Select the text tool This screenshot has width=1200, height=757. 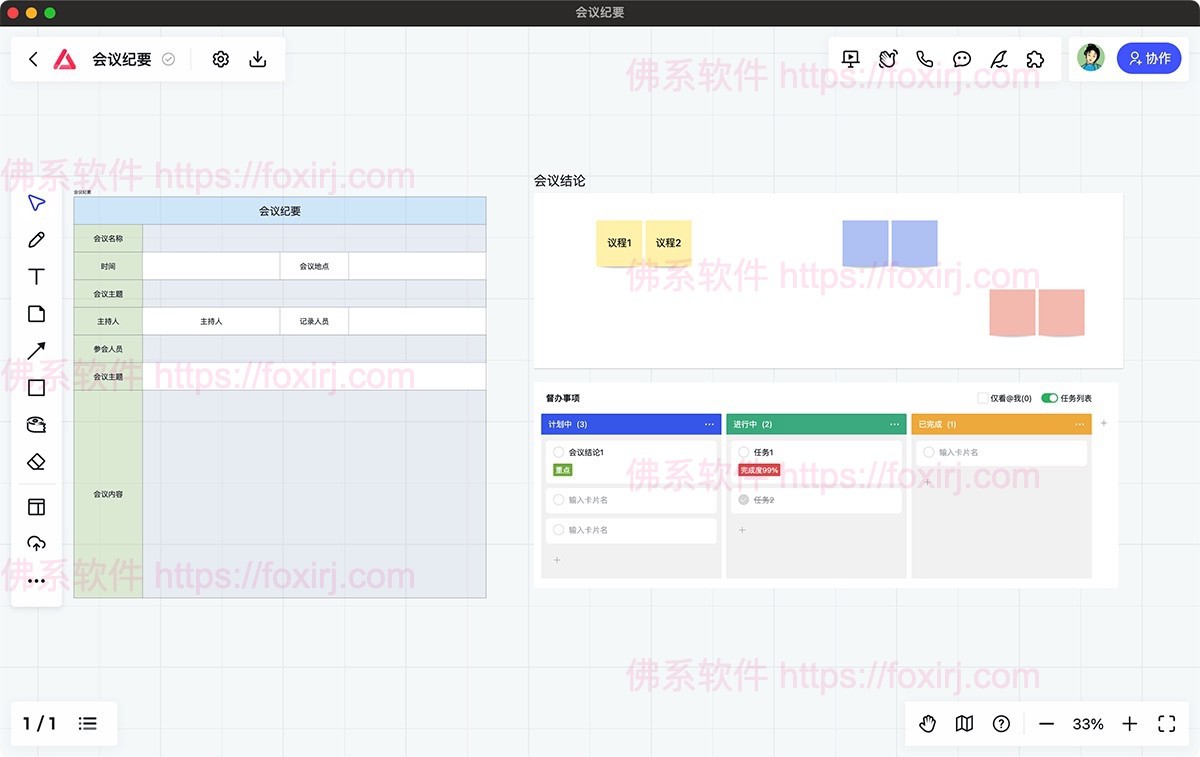[36, 276]
